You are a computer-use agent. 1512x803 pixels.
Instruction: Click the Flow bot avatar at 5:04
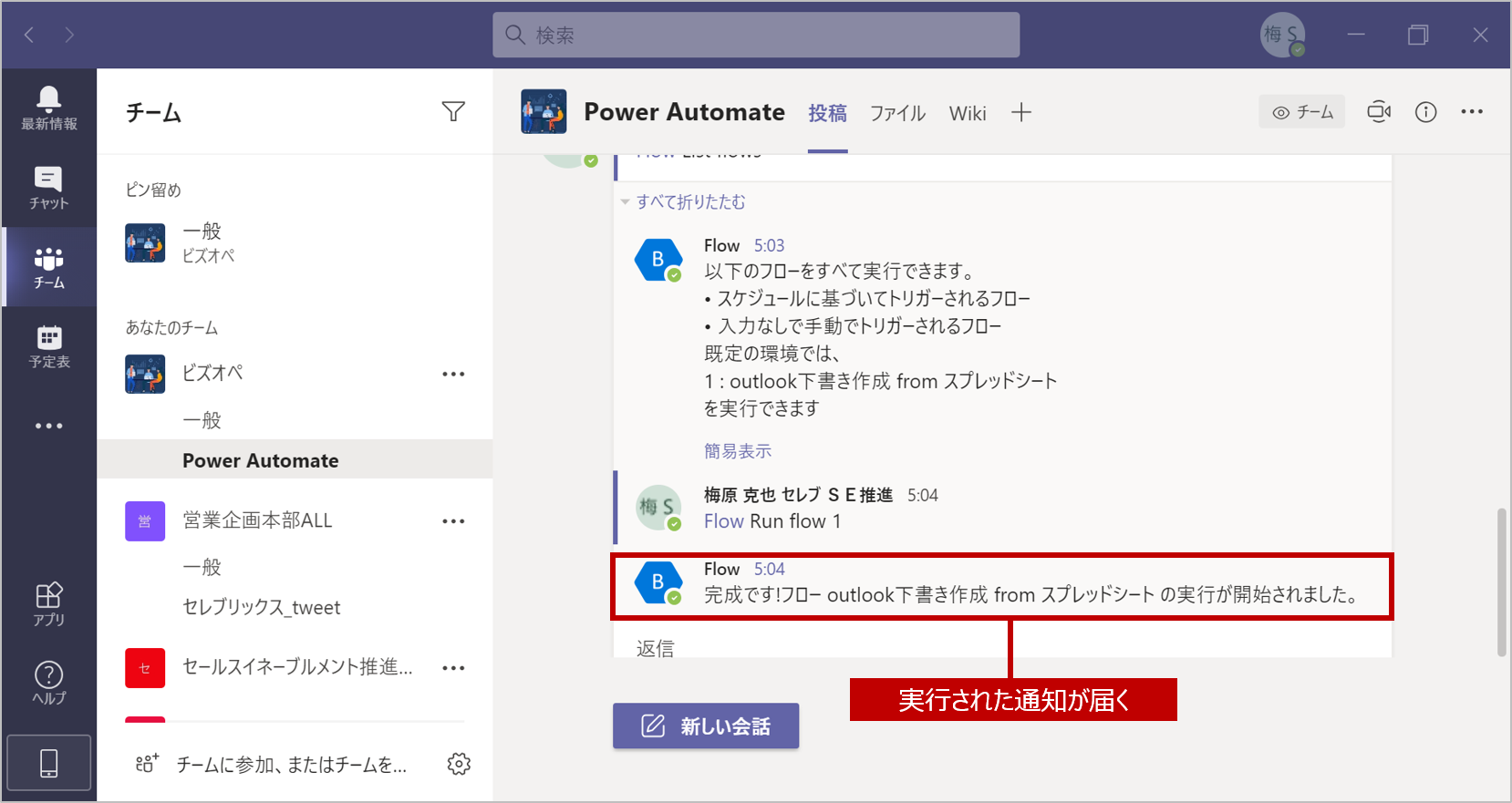click(658, 583)
